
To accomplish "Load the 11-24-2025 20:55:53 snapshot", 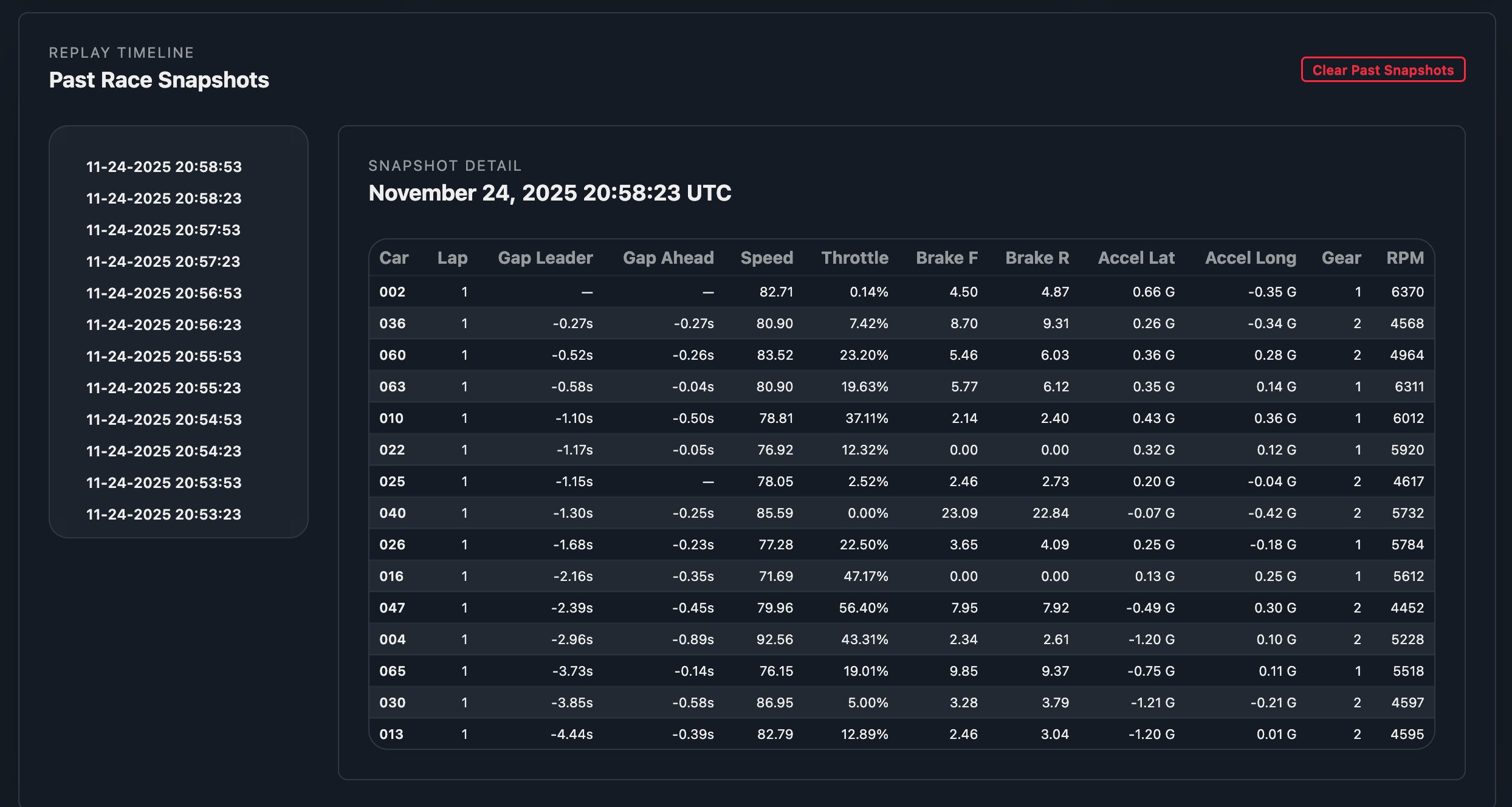I will 164,356.
